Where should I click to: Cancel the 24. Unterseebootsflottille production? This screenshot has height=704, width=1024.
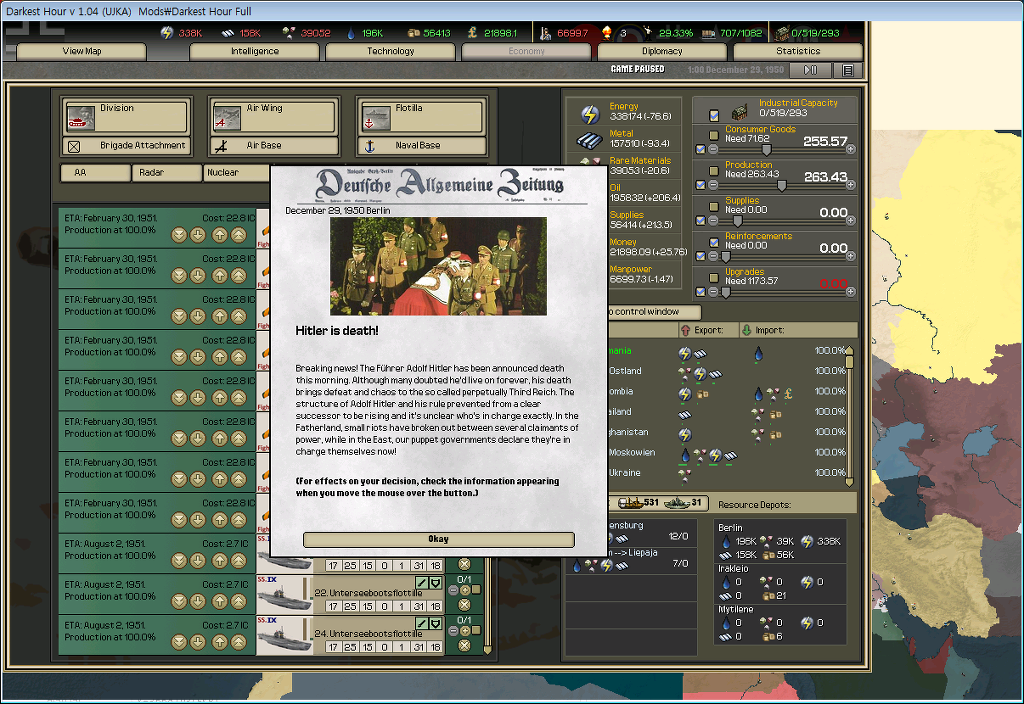[x=465, y=646]
